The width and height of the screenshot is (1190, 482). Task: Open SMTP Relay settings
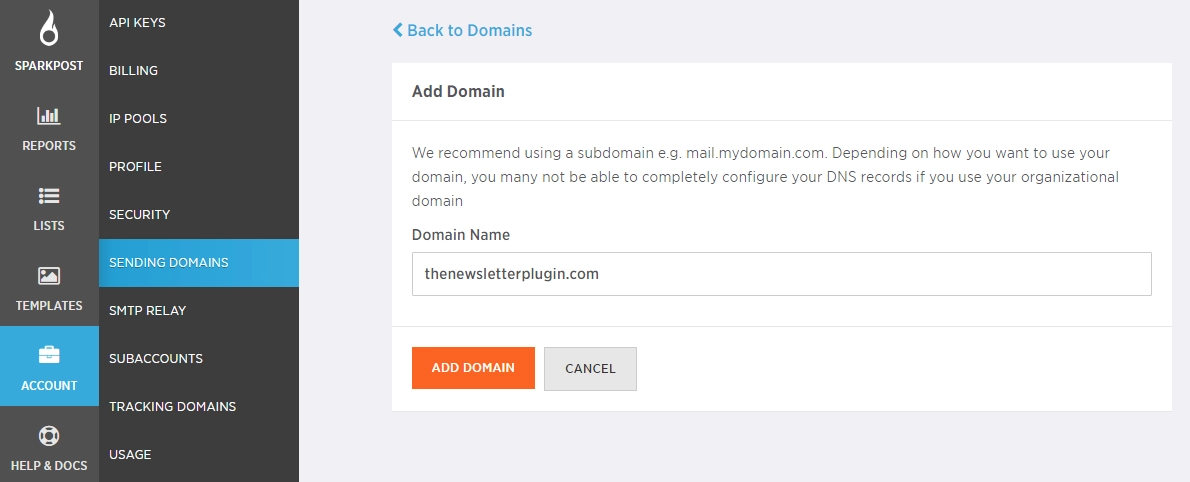point(147,310)
